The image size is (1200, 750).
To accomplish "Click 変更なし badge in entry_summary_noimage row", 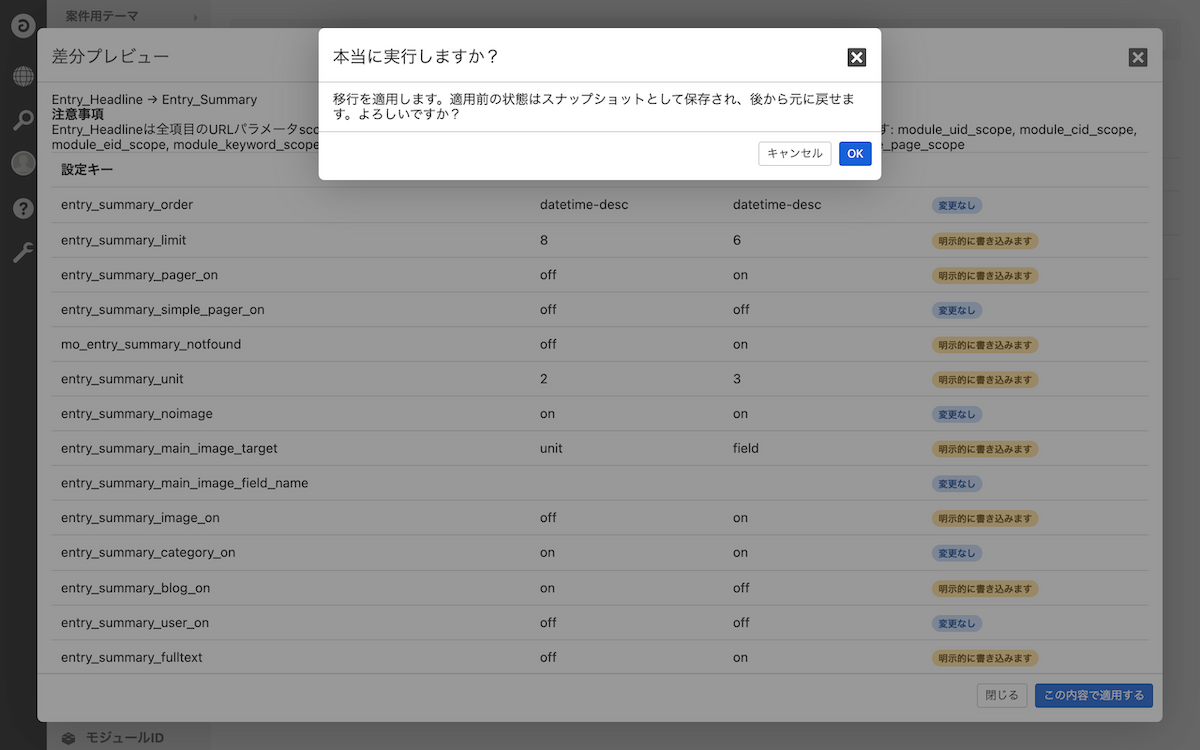I will (x=957, y=414).
